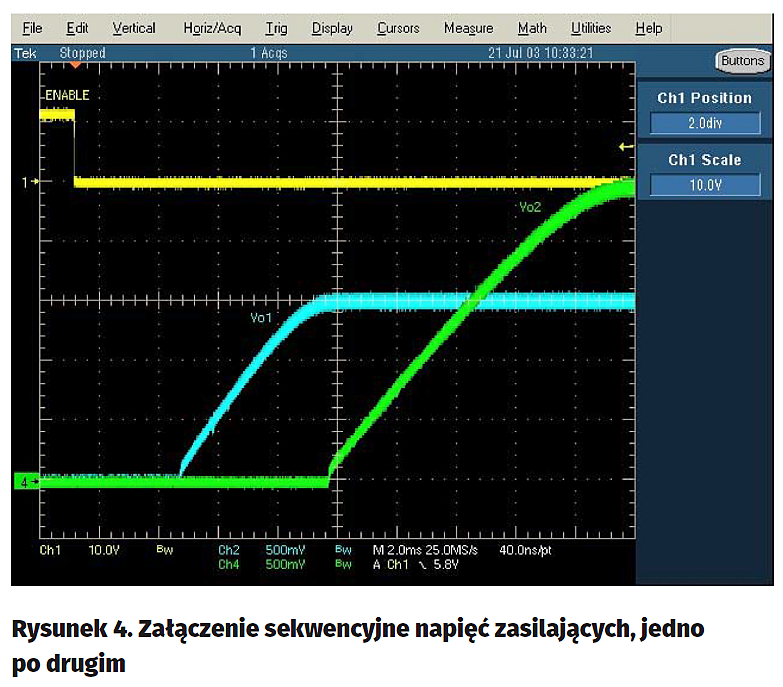Viewport: 783px width, 687px height.
Task: Open the Math menu
Action: (532, 28)
